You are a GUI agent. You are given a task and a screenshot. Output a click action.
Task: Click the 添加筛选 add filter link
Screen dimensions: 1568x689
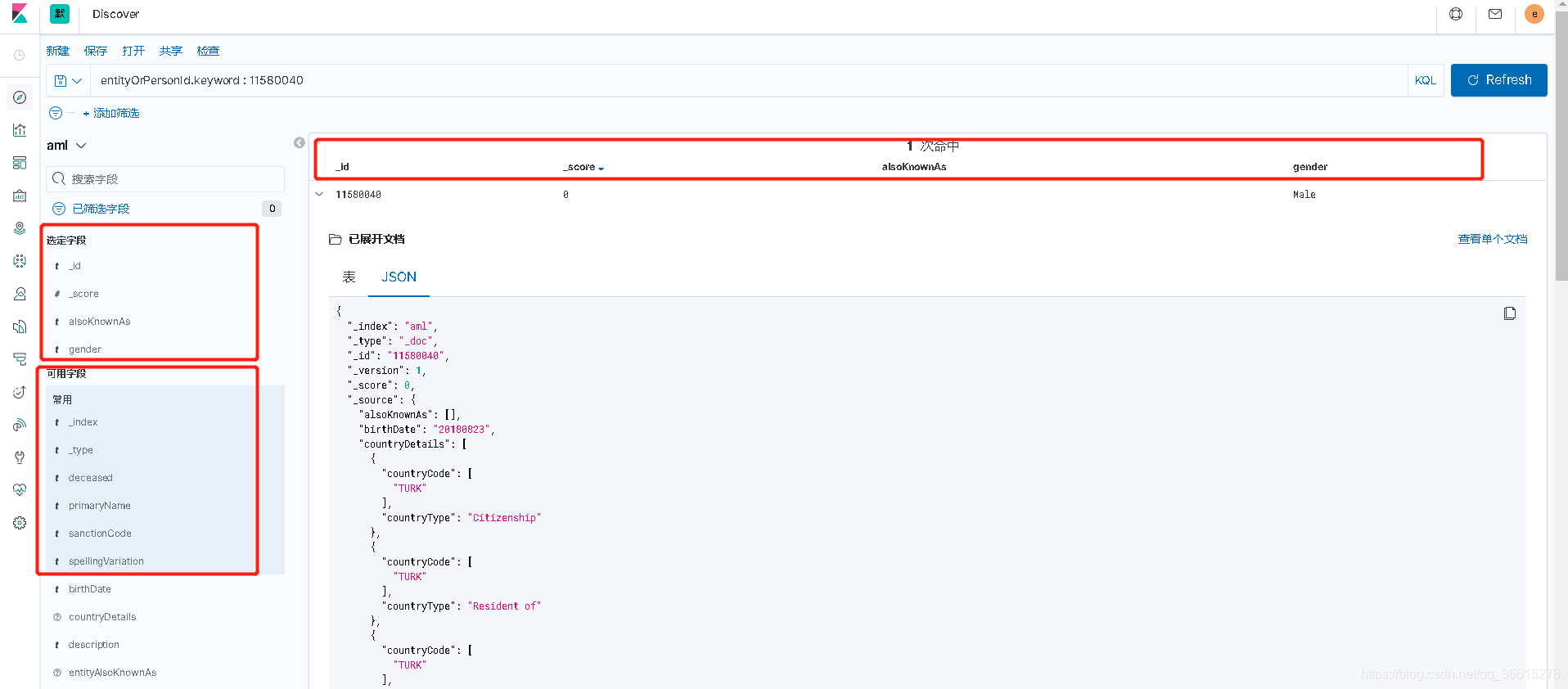[111, 113]
